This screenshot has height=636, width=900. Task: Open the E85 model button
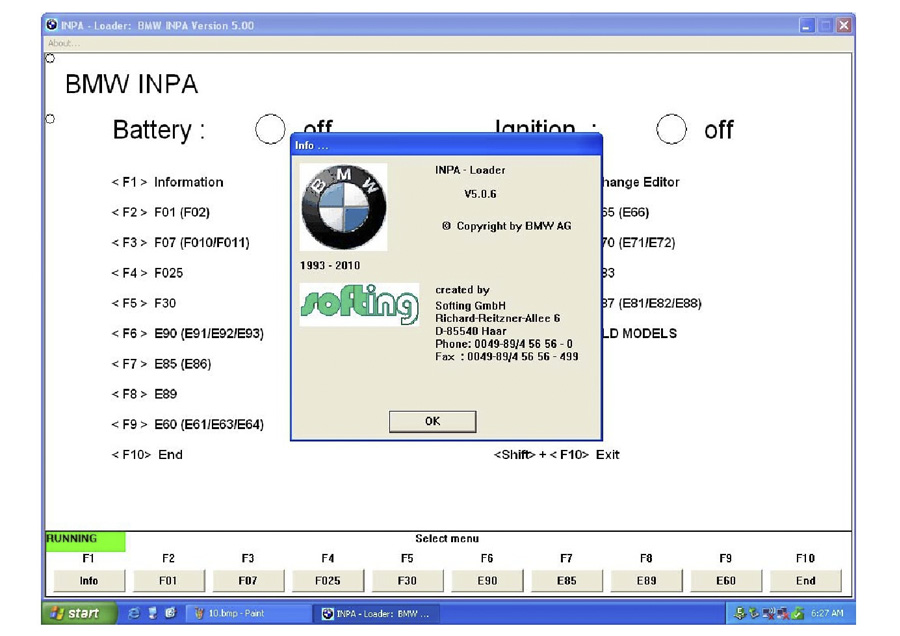point(566,580)
